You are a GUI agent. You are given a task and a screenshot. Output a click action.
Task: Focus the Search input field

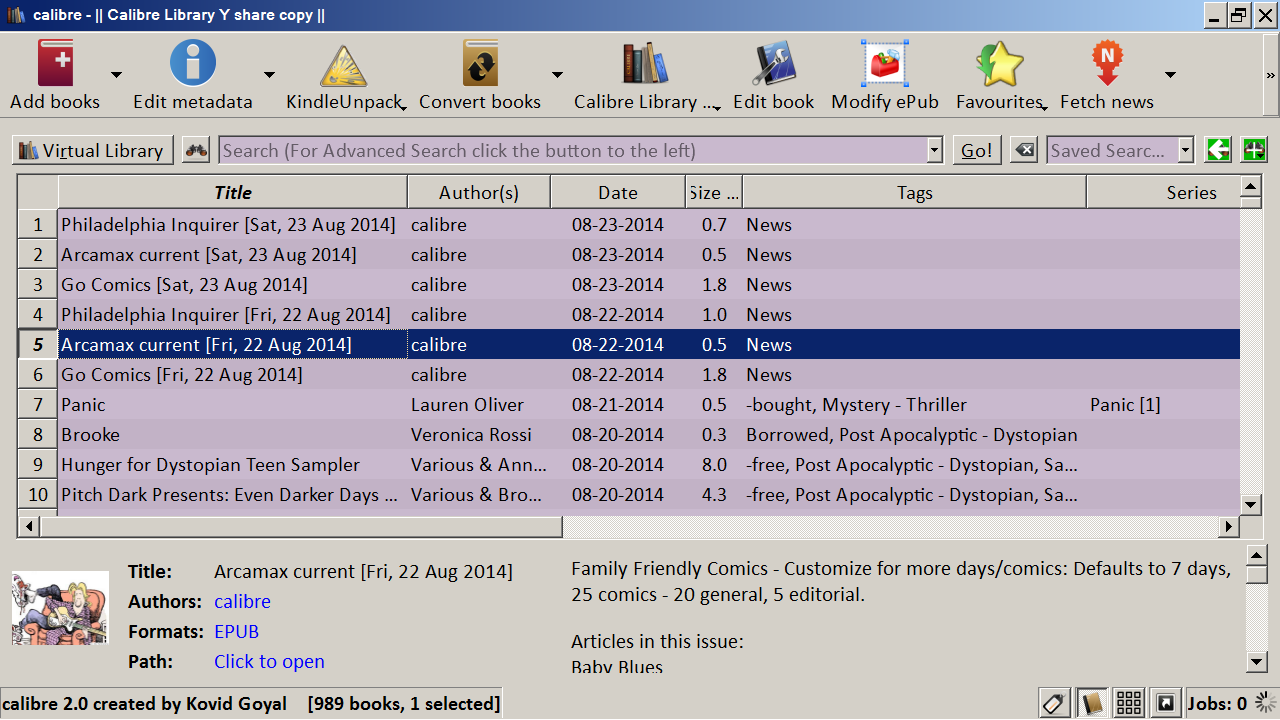(x=573, y=150)
